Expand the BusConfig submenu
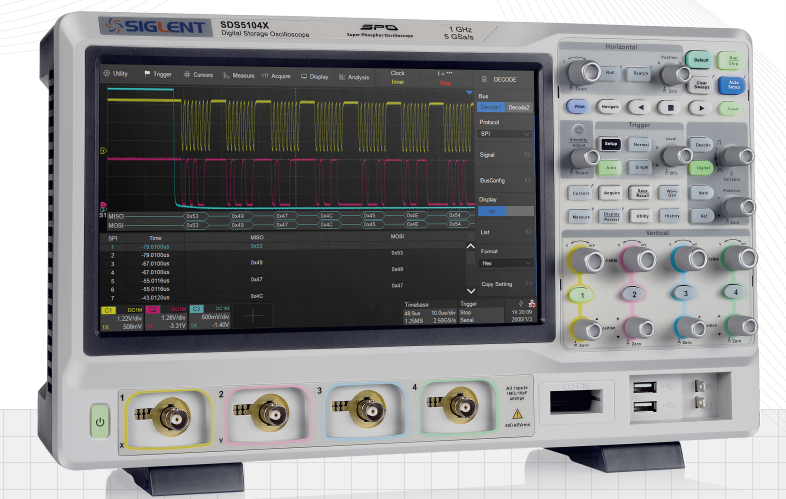 click(x=504, y=178)
